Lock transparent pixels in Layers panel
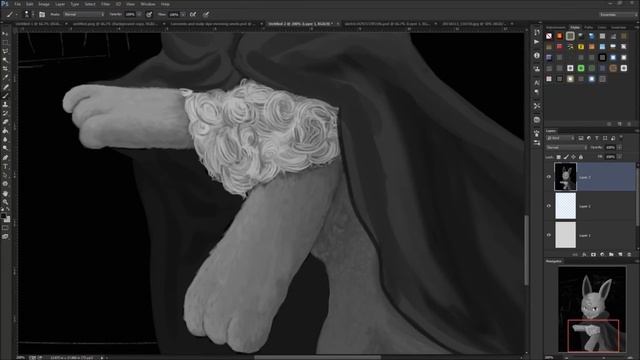The image size is (640, 360). click(x=558, y=157)
